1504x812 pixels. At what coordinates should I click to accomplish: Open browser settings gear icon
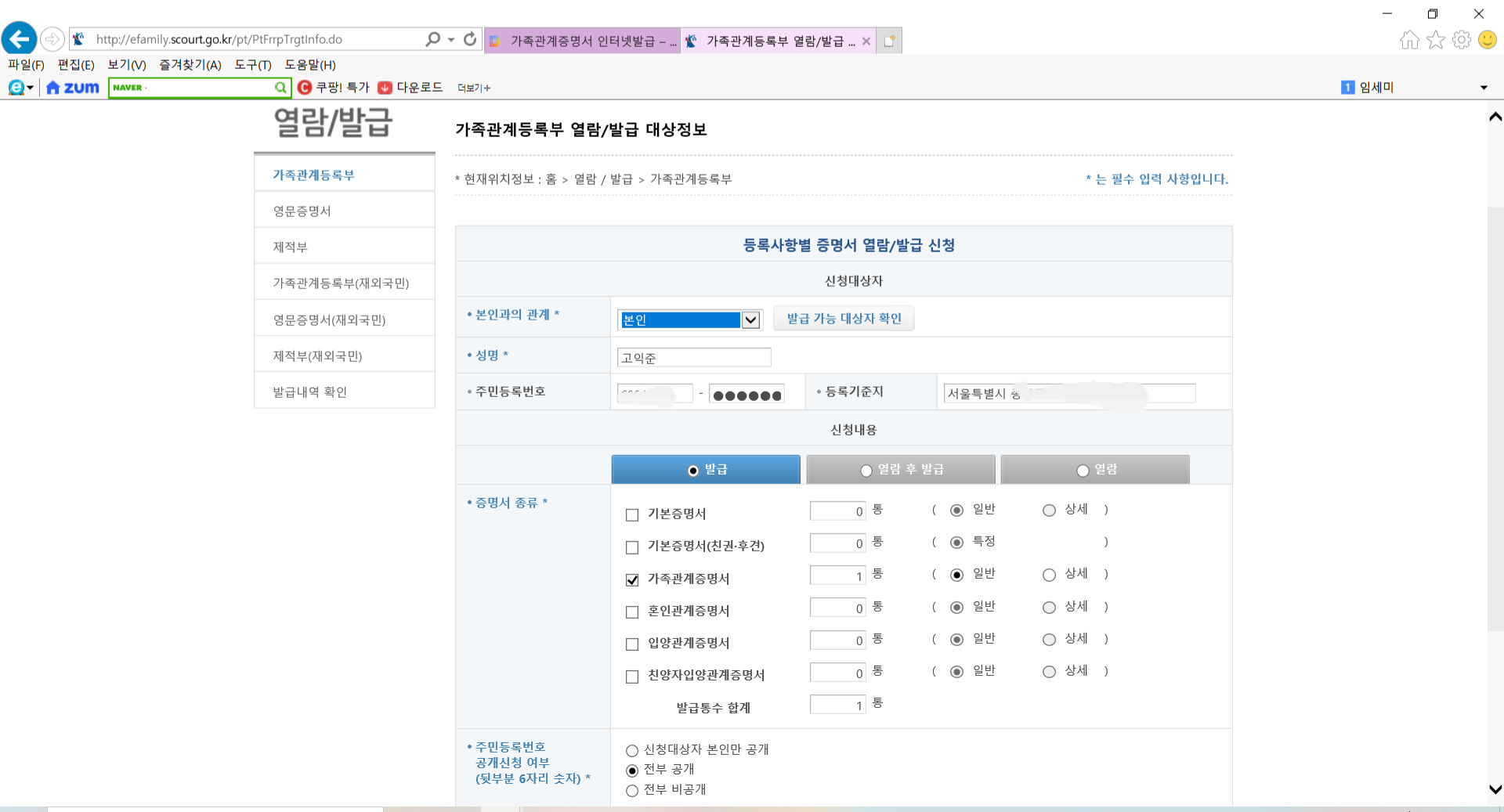1461,40
